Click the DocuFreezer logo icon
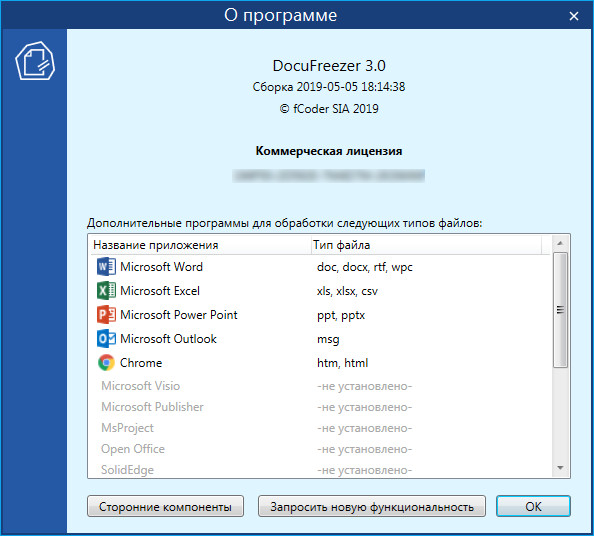The height and width of the screenshot is (536, 594). tap(35, 61)
